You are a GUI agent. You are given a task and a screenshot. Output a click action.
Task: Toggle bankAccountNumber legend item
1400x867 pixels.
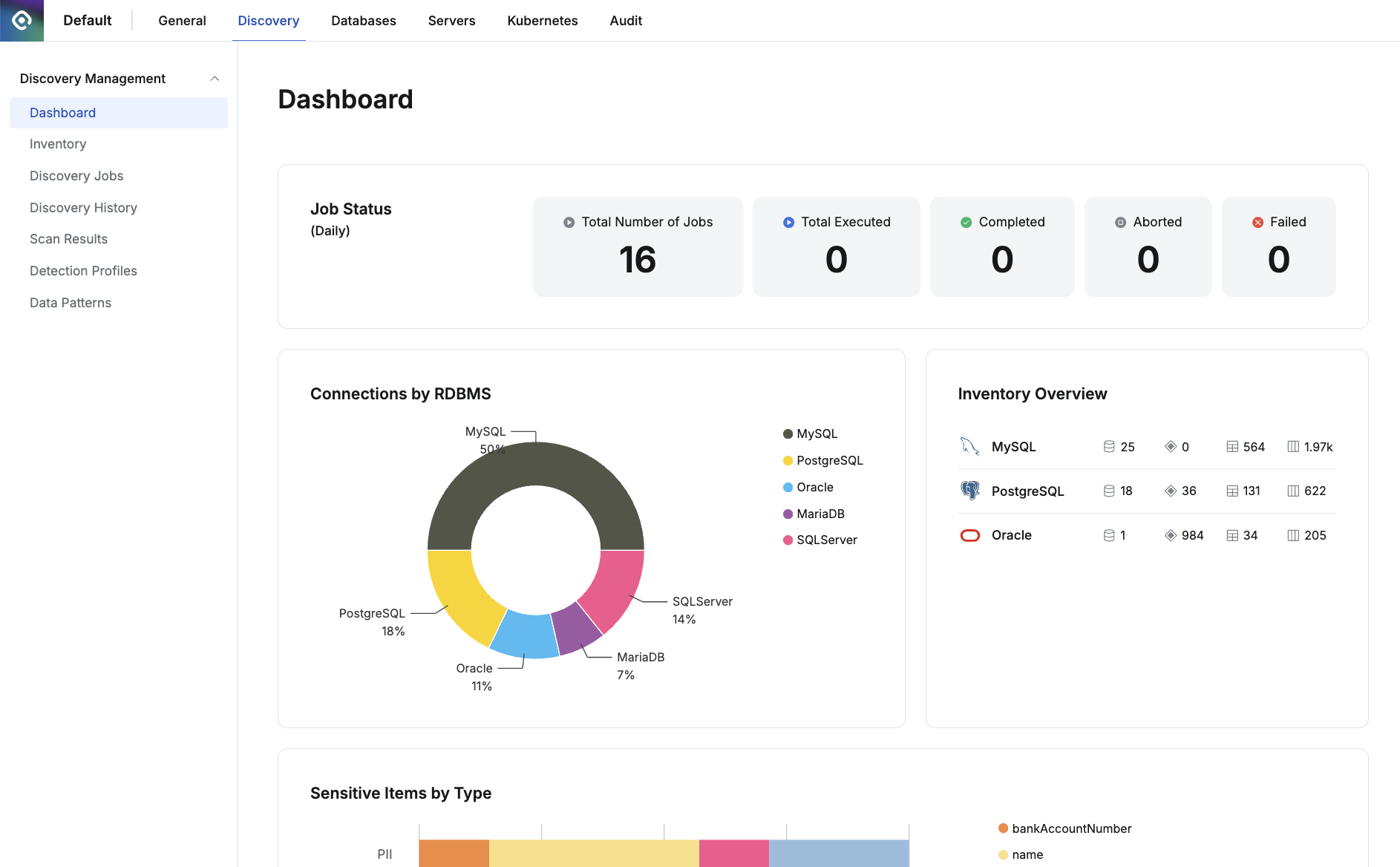click(x=1064, y=828)
